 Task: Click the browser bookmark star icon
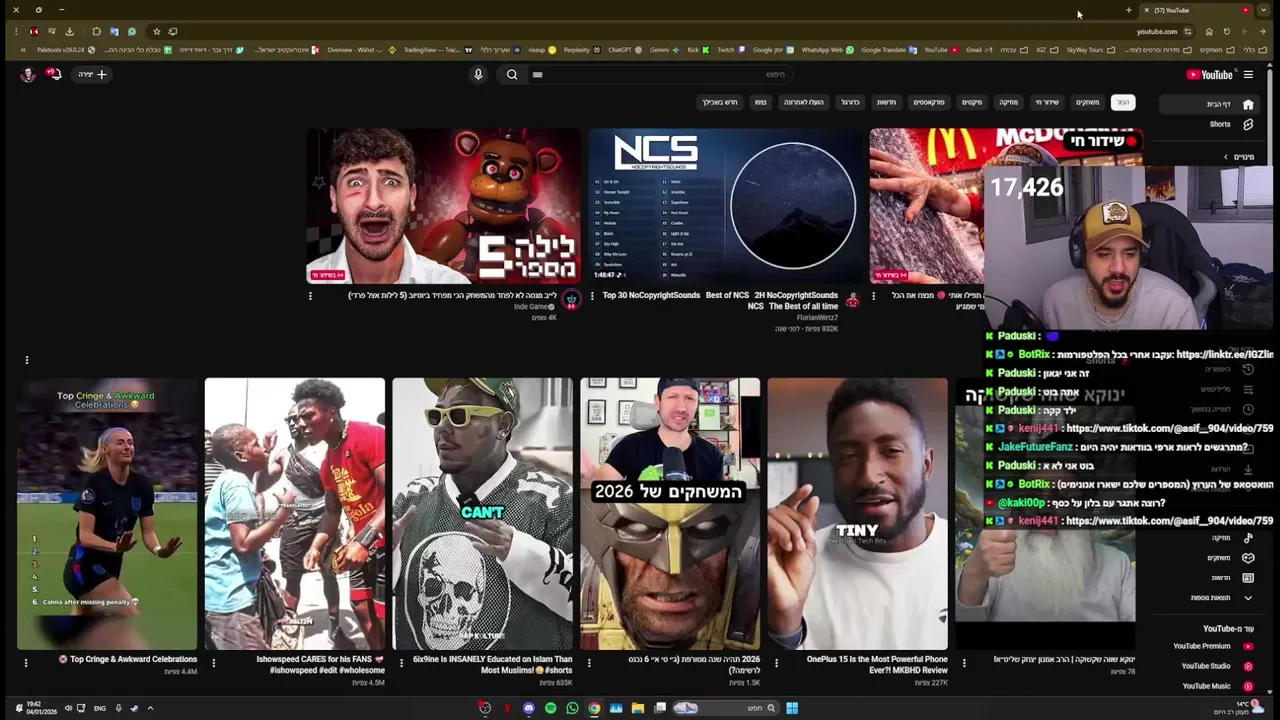(156, 31)
